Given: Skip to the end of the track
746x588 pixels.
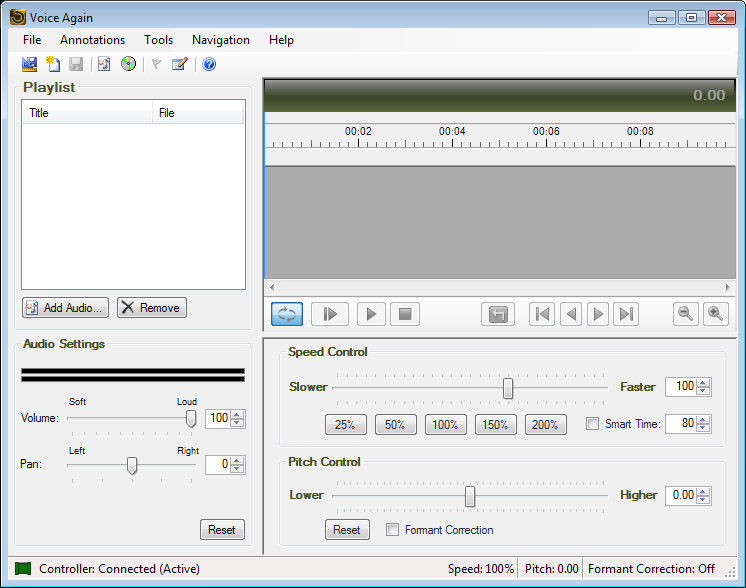Looking at the screenshot, I should pos(626,314).
